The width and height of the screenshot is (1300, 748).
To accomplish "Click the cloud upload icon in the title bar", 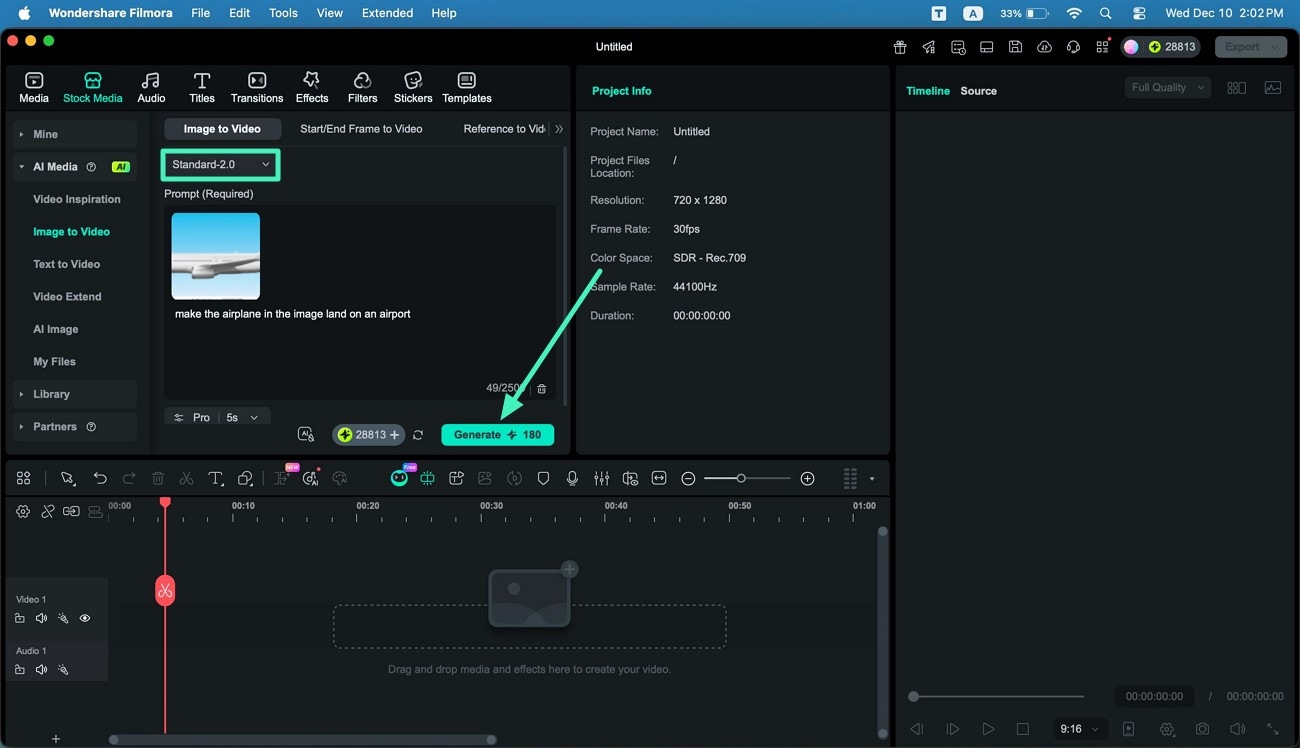I will [1044, 46].
